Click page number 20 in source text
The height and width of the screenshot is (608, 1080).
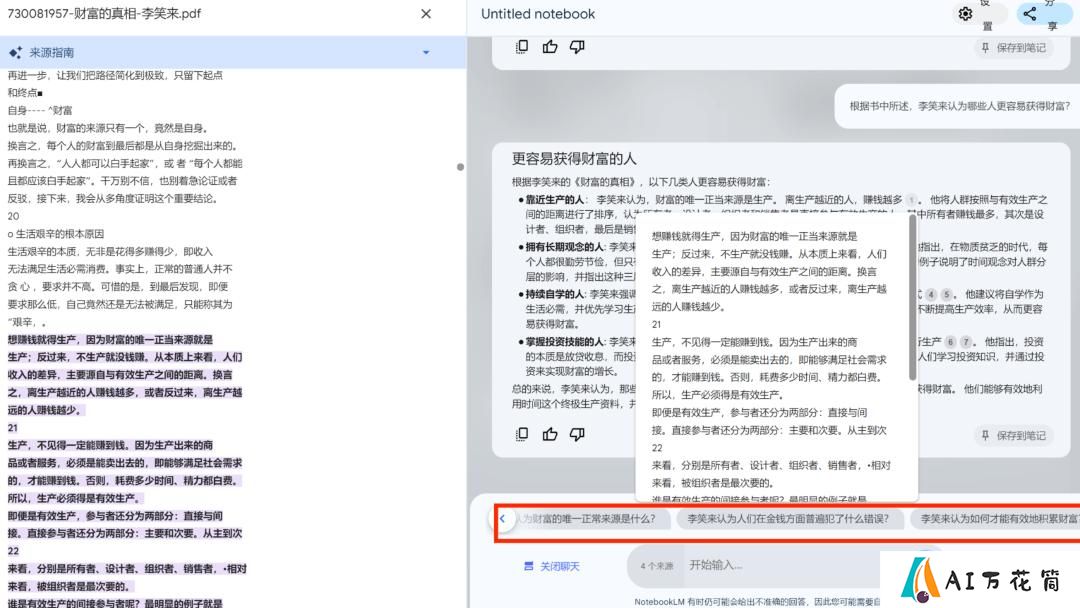click(x=13, y=216)
